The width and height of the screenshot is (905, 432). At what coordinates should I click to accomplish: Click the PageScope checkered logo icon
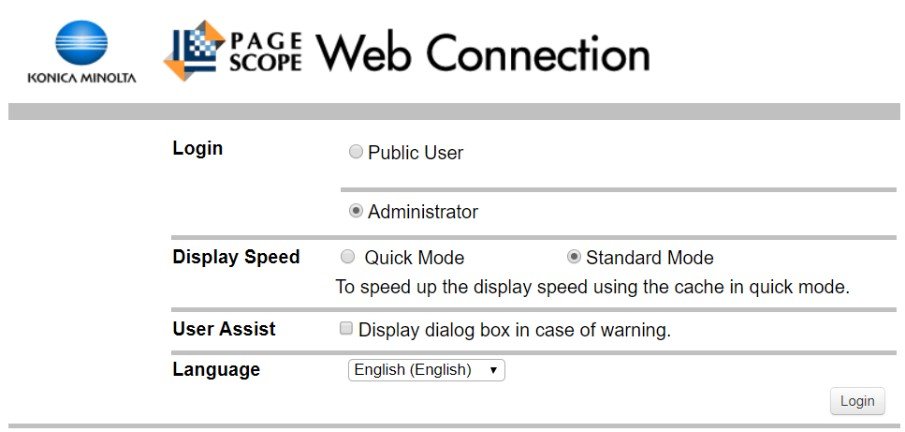(194, 50)
